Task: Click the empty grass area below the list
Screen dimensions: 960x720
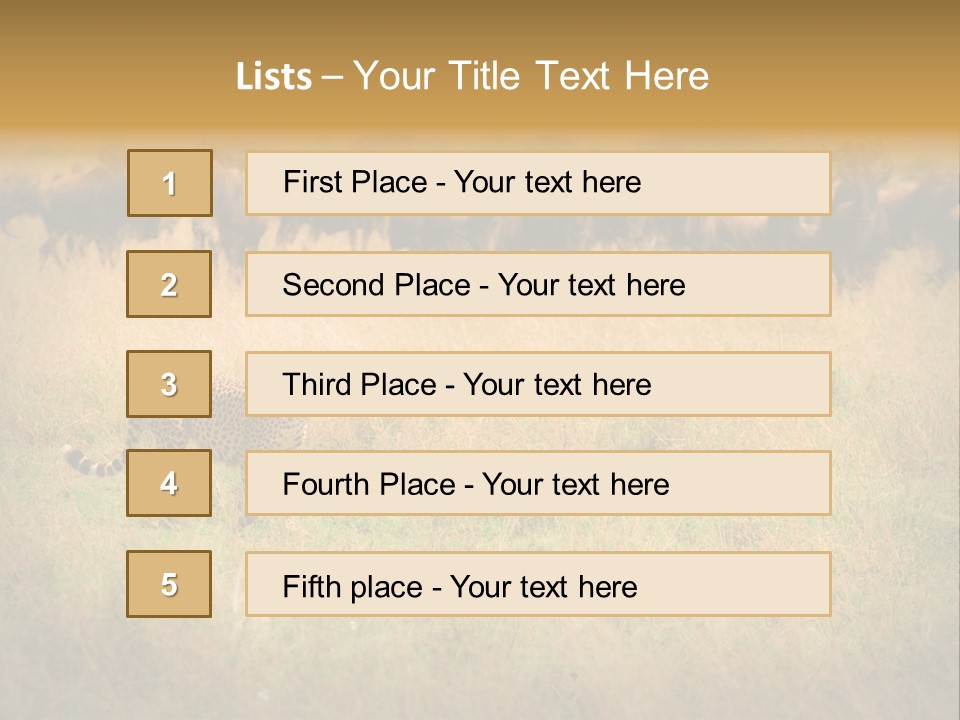Action: tap(480, 670)
